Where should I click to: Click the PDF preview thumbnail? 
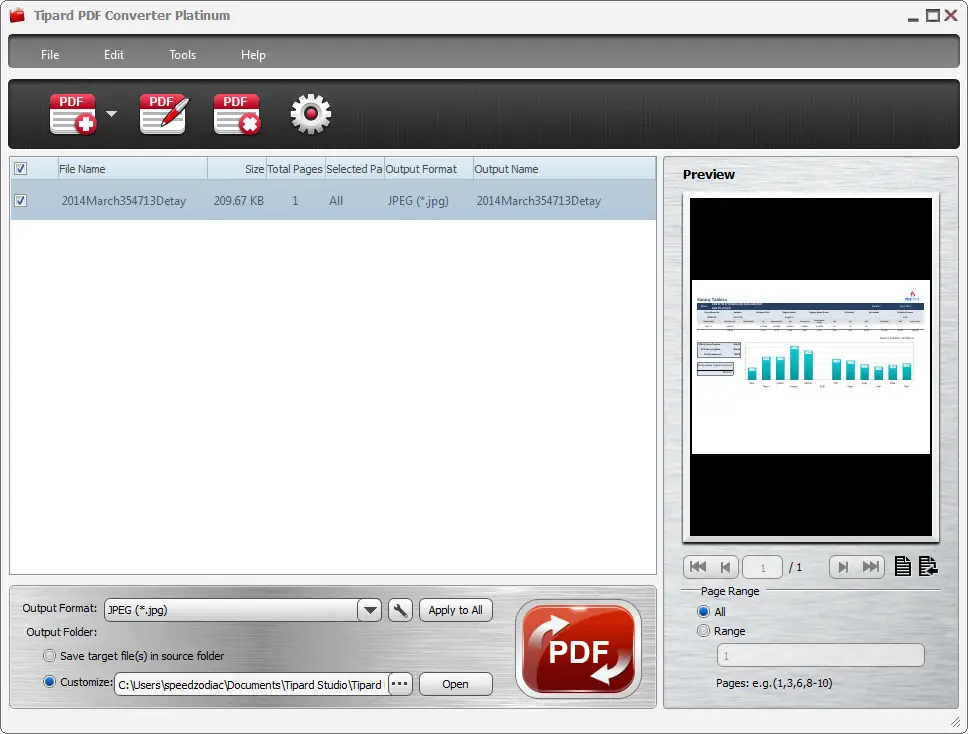811,367
